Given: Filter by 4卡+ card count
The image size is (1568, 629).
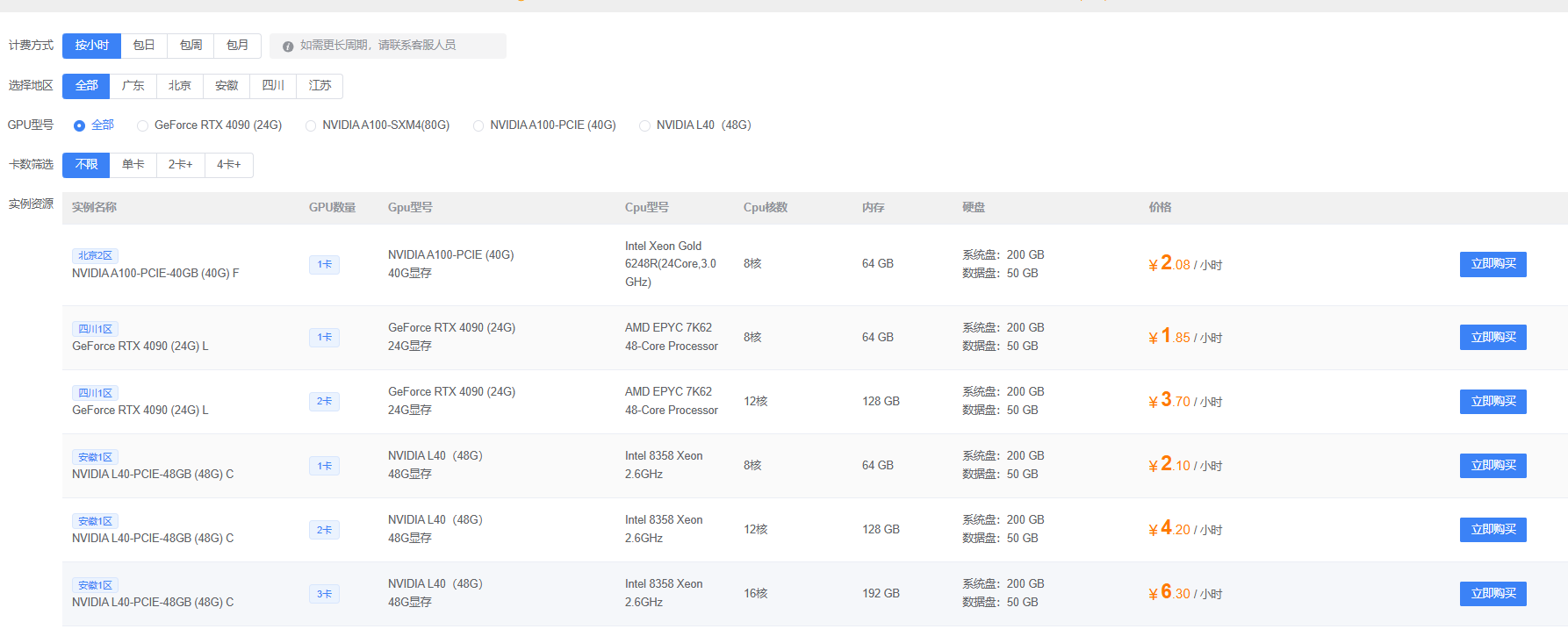Looking at the screenshot, I should click(x=228, y=165).
